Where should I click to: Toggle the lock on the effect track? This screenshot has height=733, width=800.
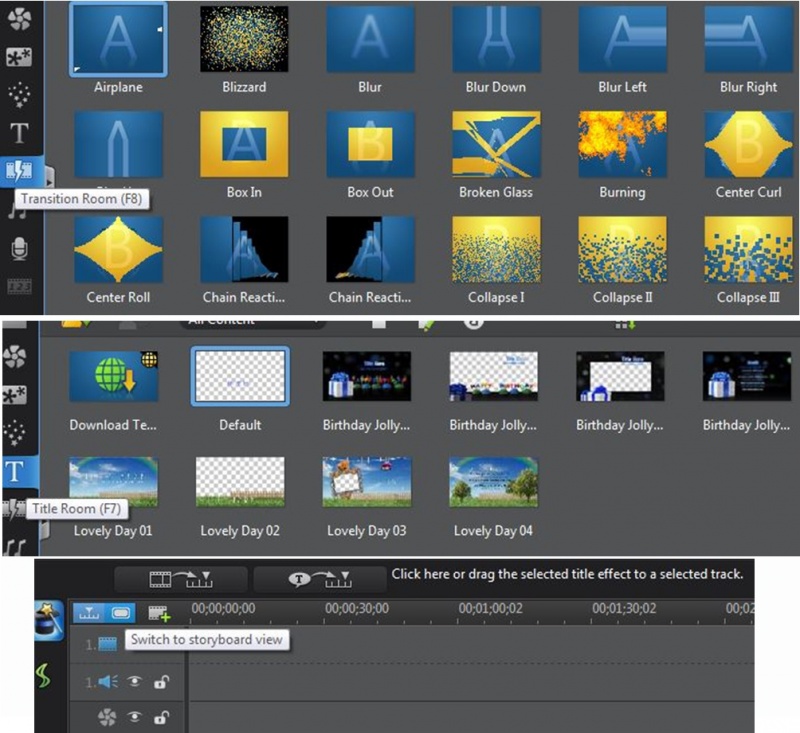pyautogui.click(x=160, y=717)
